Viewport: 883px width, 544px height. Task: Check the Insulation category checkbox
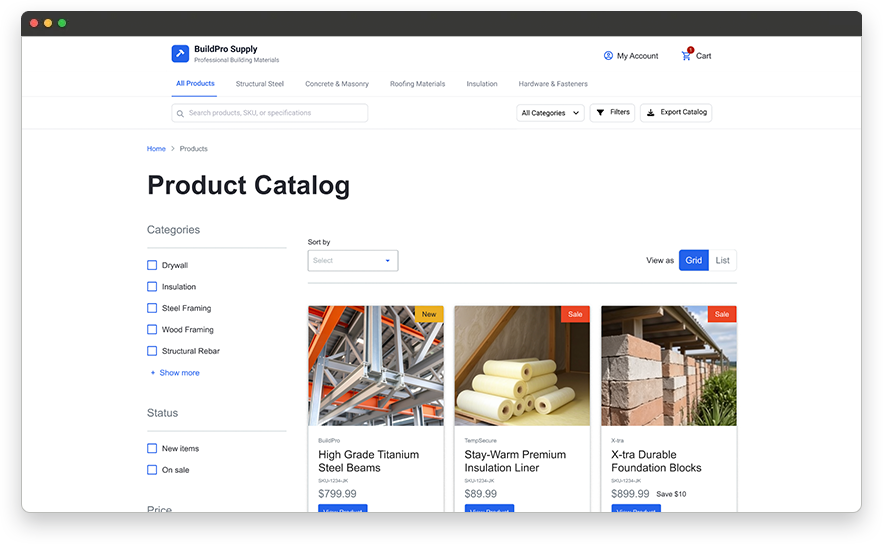[152, 287]
